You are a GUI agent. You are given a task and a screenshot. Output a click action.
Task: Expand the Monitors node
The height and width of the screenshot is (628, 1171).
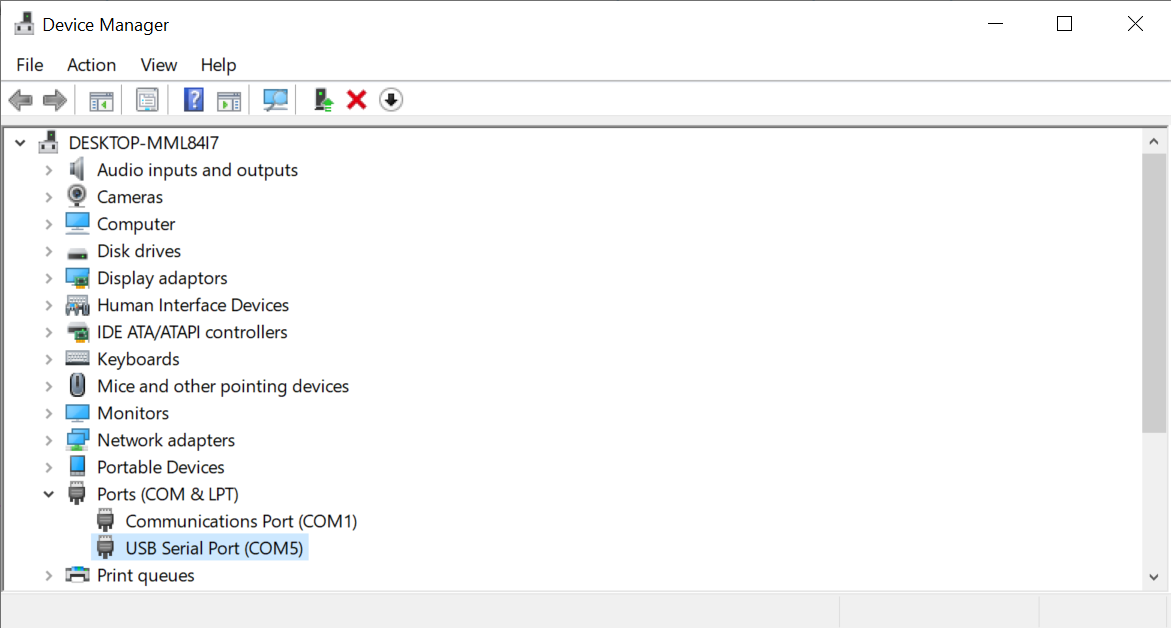point(49,414)
